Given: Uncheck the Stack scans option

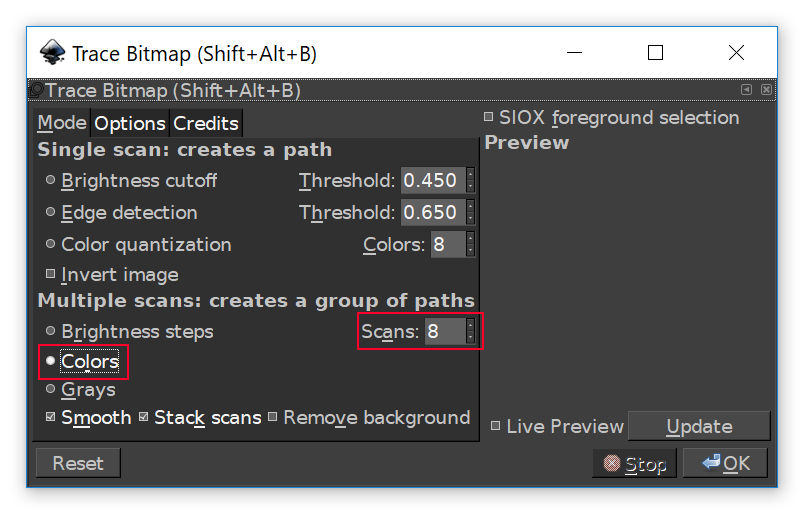Looking at the screenshot, I should (144, 418).
